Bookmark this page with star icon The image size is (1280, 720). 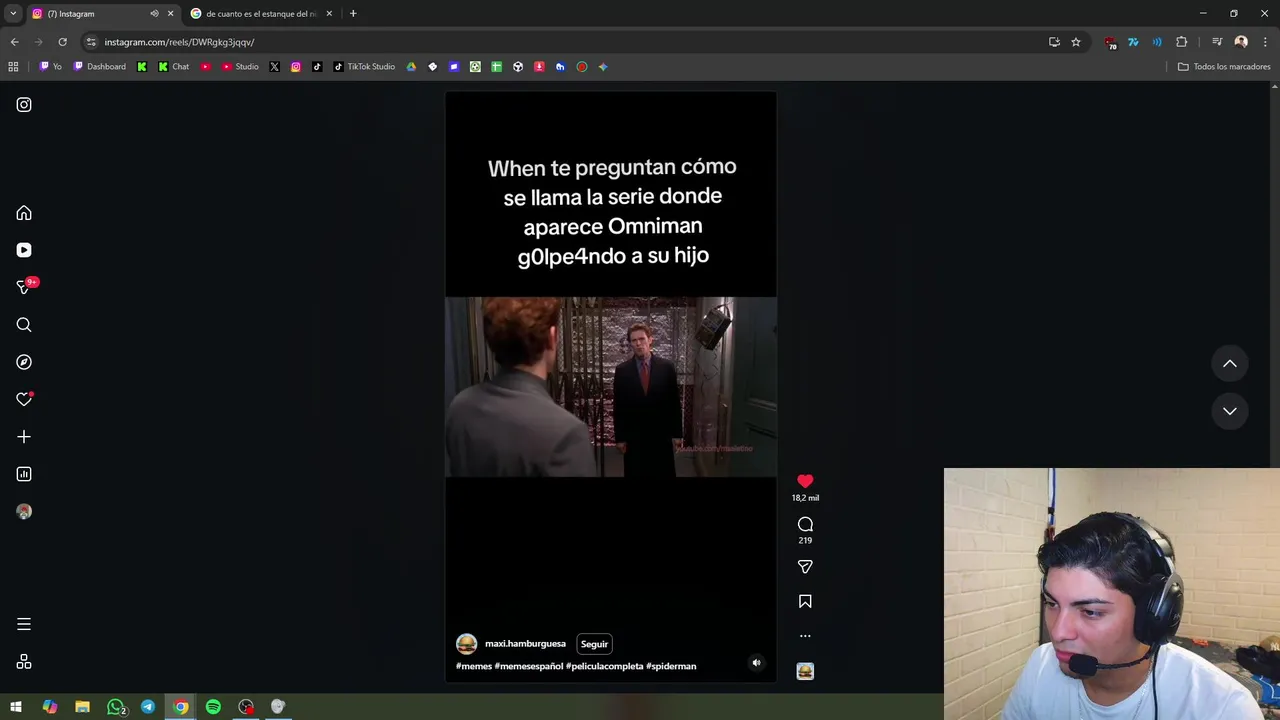point(1076,42)
